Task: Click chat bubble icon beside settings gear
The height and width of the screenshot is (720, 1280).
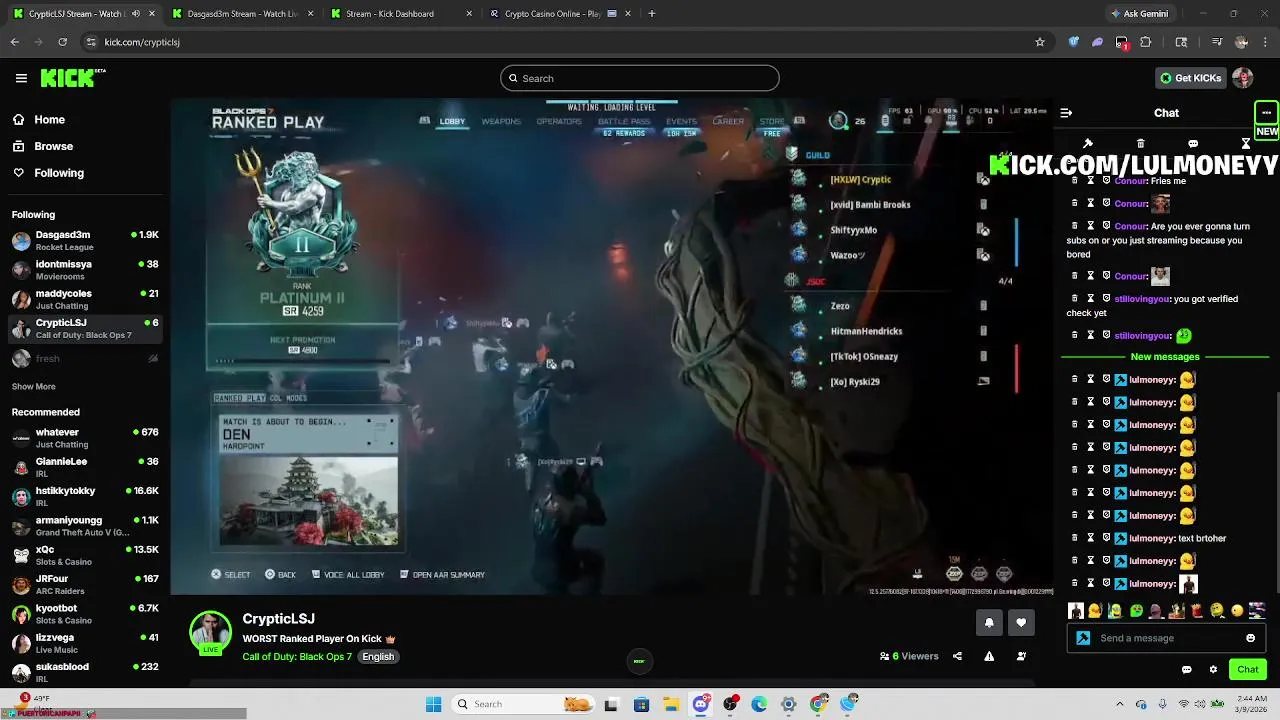Action: [x=1187, y=670]
